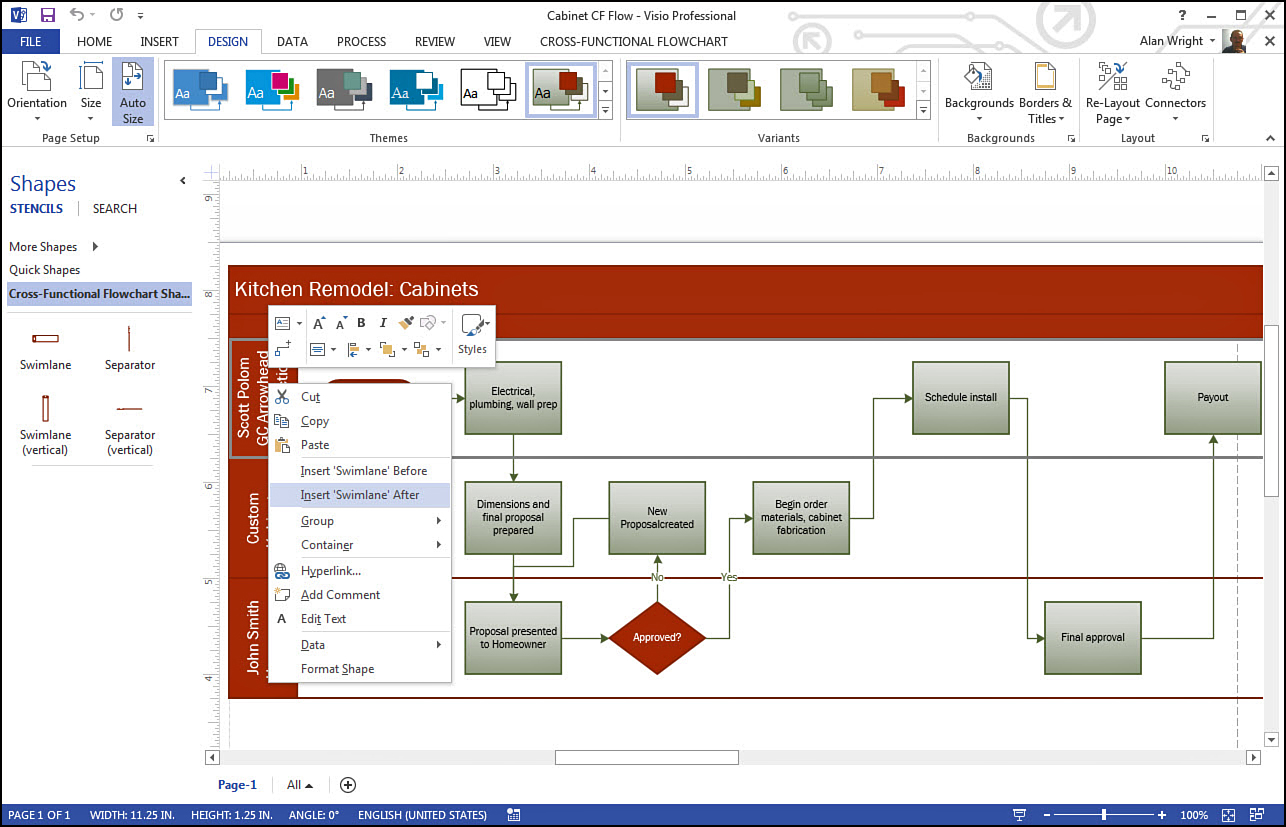Select the Separator (vertical) stencil shape
Screen dimensions: 1286x827
(130, 425)
